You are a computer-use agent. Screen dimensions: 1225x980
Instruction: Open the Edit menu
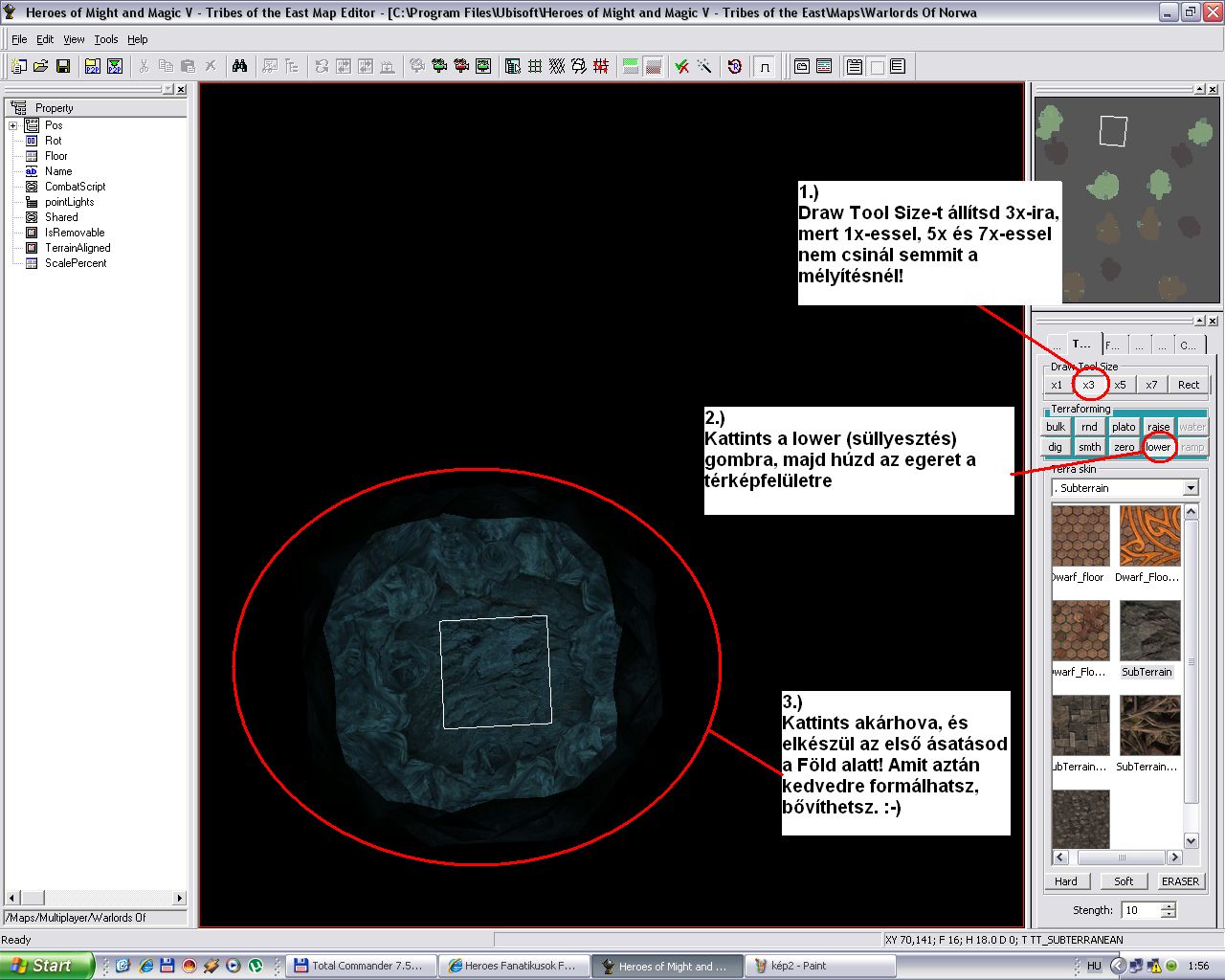tap(45, 39)
